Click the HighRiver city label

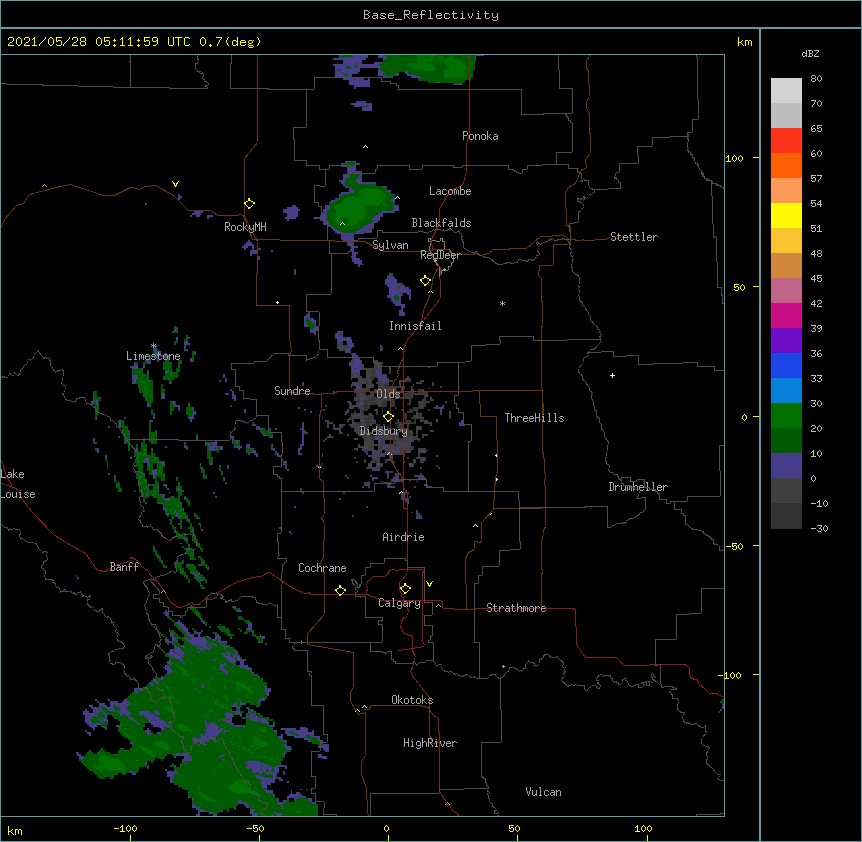coord(430,743)
